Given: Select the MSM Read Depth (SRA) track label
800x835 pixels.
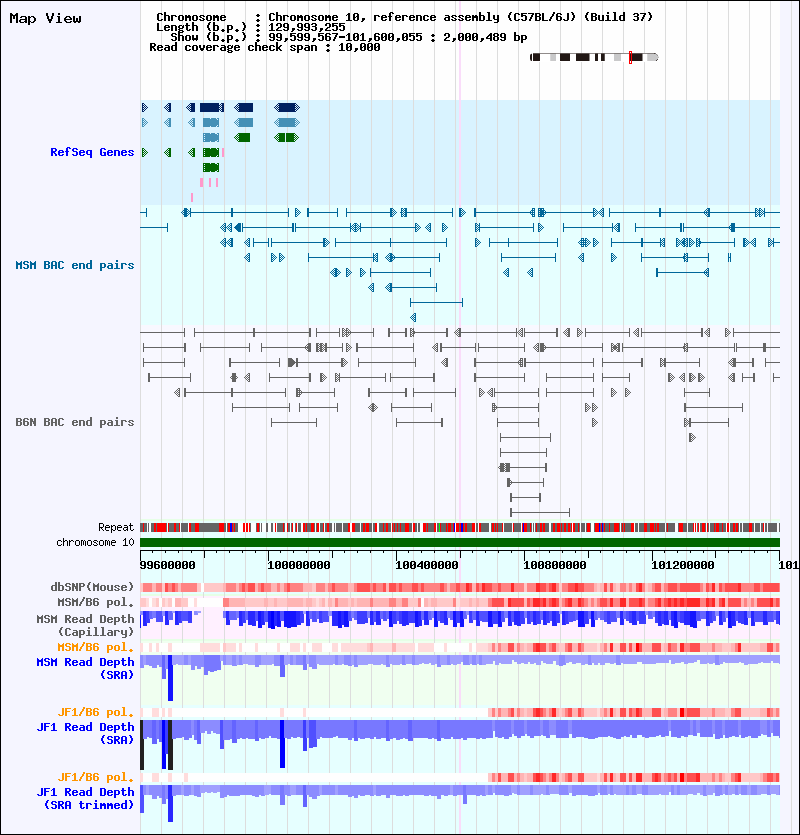Looking at the screenshot, I should tap(85, 668).
